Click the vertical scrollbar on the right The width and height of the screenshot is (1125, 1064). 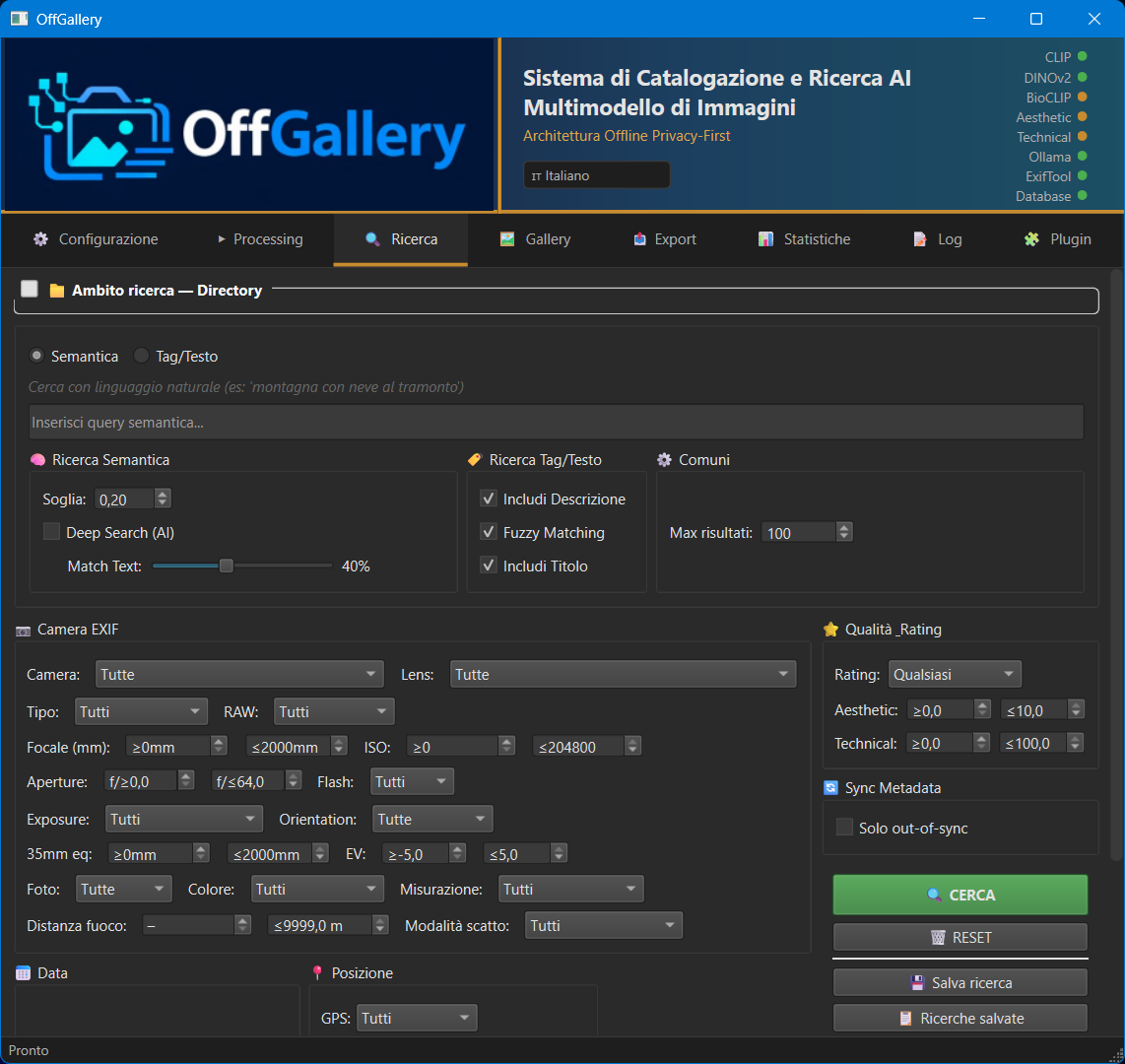(1116, 565)
